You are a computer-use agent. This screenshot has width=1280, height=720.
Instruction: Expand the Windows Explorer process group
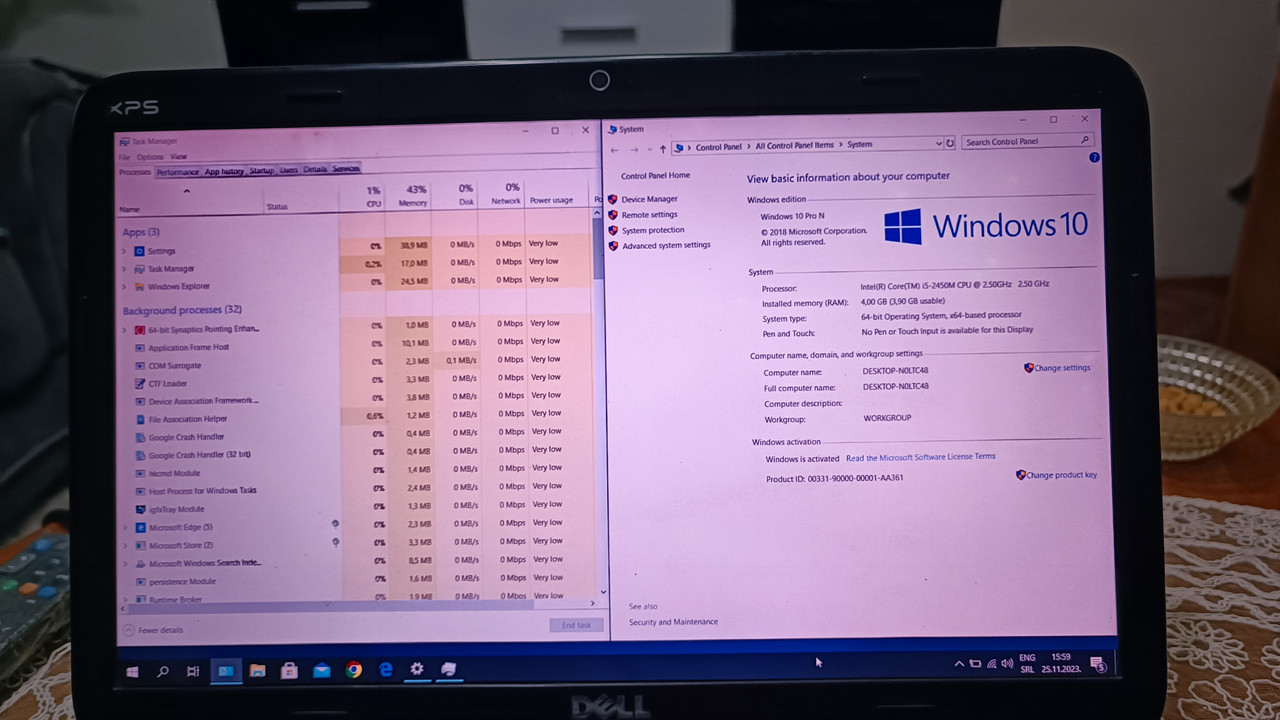tap(124, 287)
